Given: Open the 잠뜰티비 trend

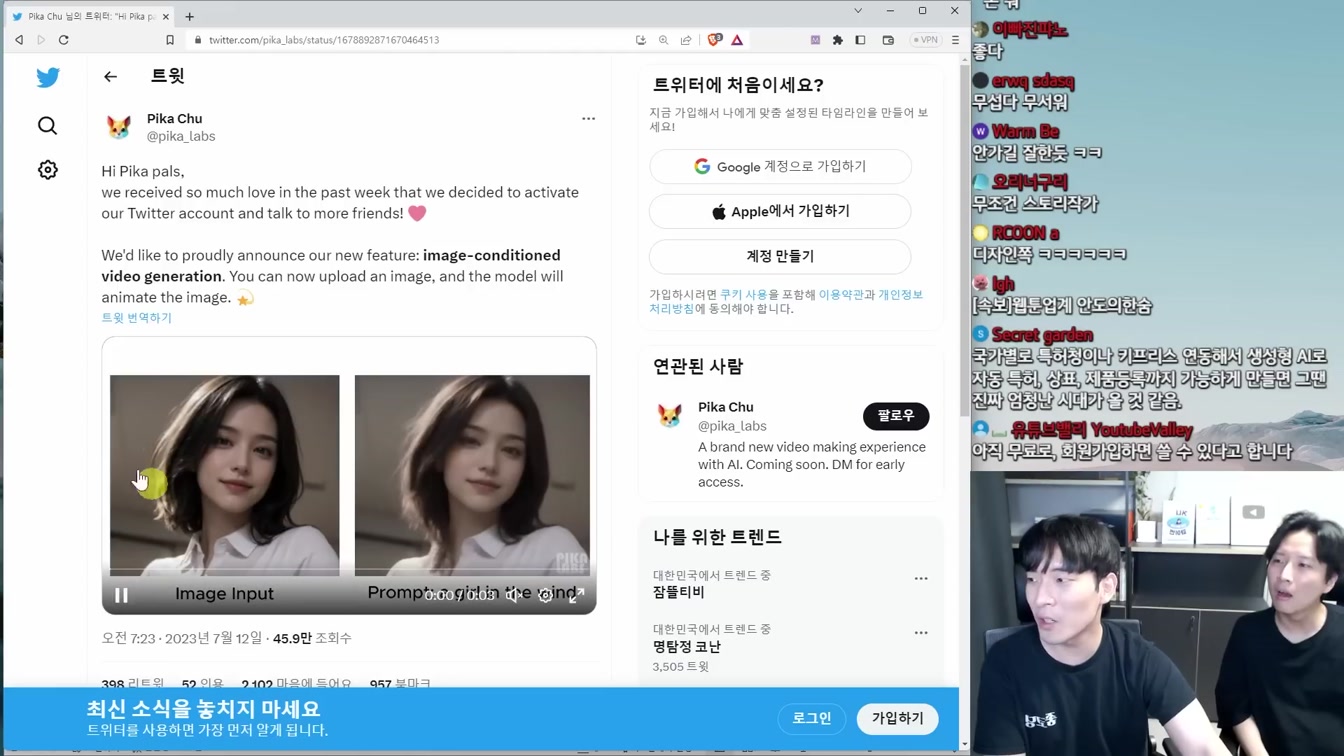Looking at the screenshot, I should 679,592.
